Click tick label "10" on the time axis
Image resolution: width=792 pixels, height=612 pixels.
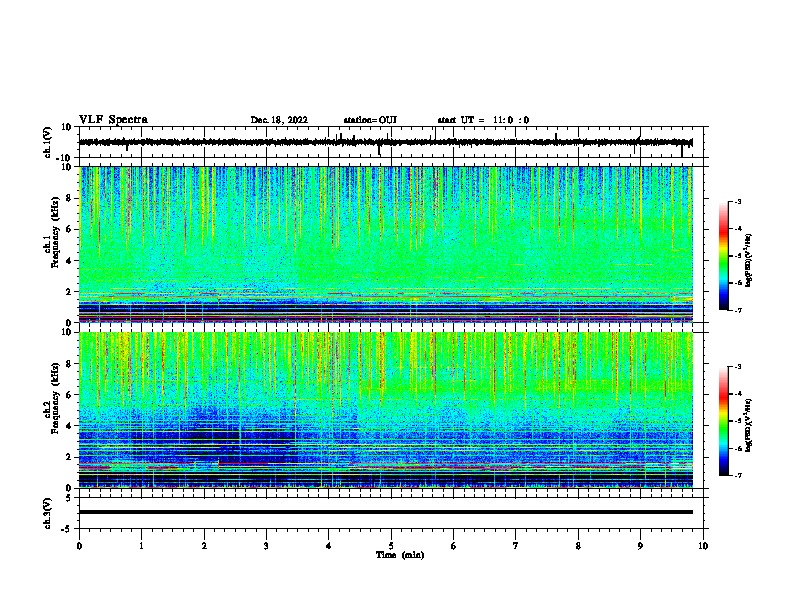coord(703,546)
